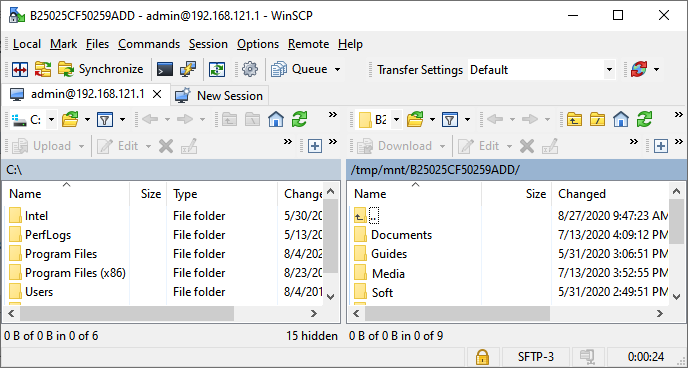The height and width of the screenshot is (368, 688).
Task: Open session in PuTTY icon
Action: pyautogui.click(x=188, y=69)
